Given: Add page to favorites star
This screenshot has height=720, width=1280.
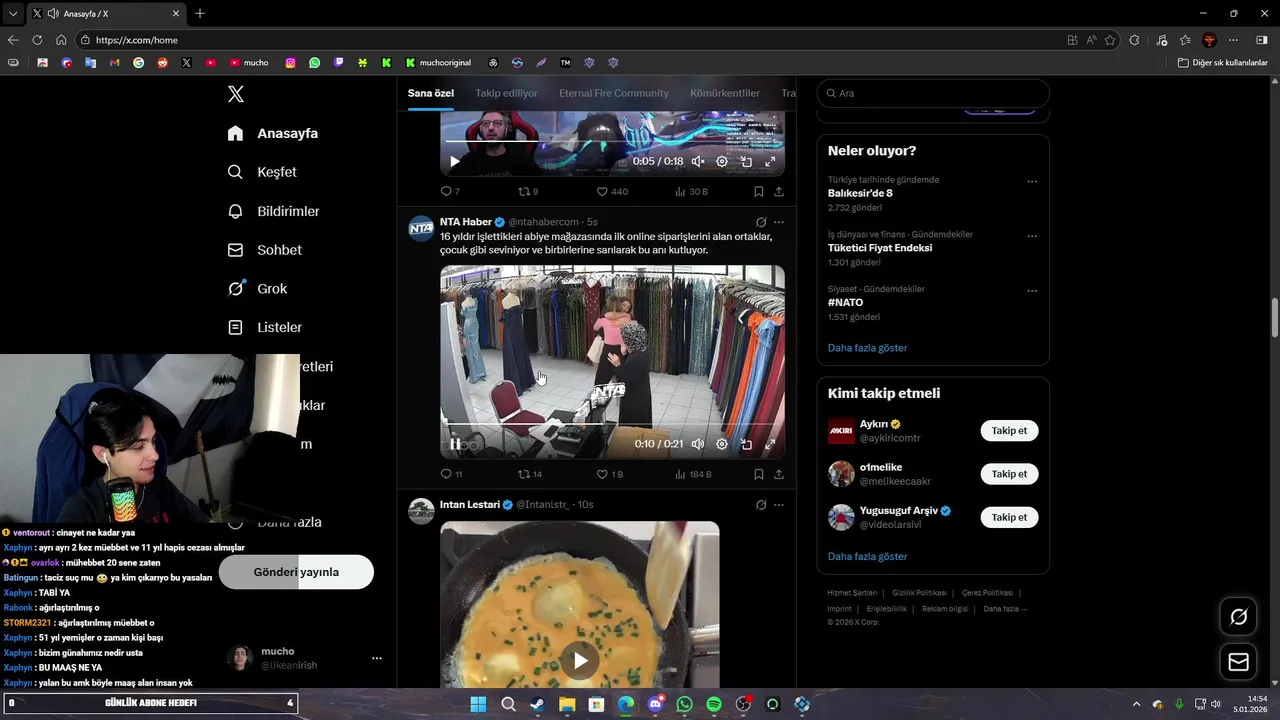Looking at the screenshot, I should [x=1110, y=40].
